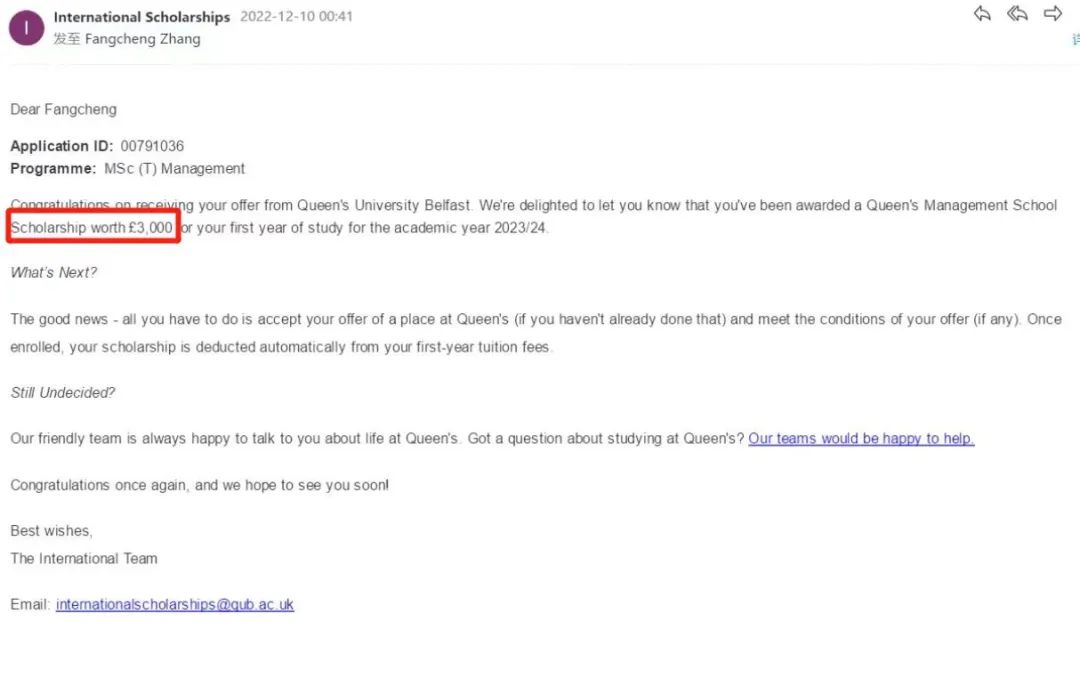This screenshot has height=678, width=1080.
Task: Click "The International Team" signature
Action: pos(84,558)
